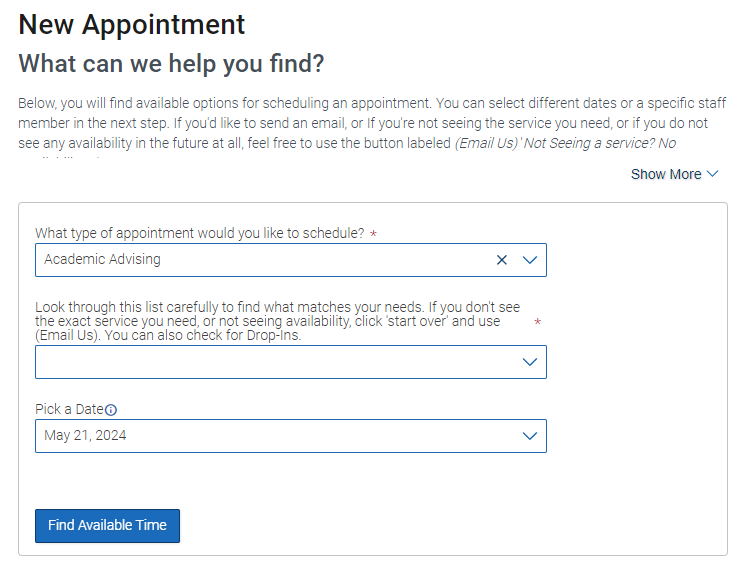Click the info icon beside Pick a Date
Viewport: 746px width, 574px height.
tap(110, 410)
